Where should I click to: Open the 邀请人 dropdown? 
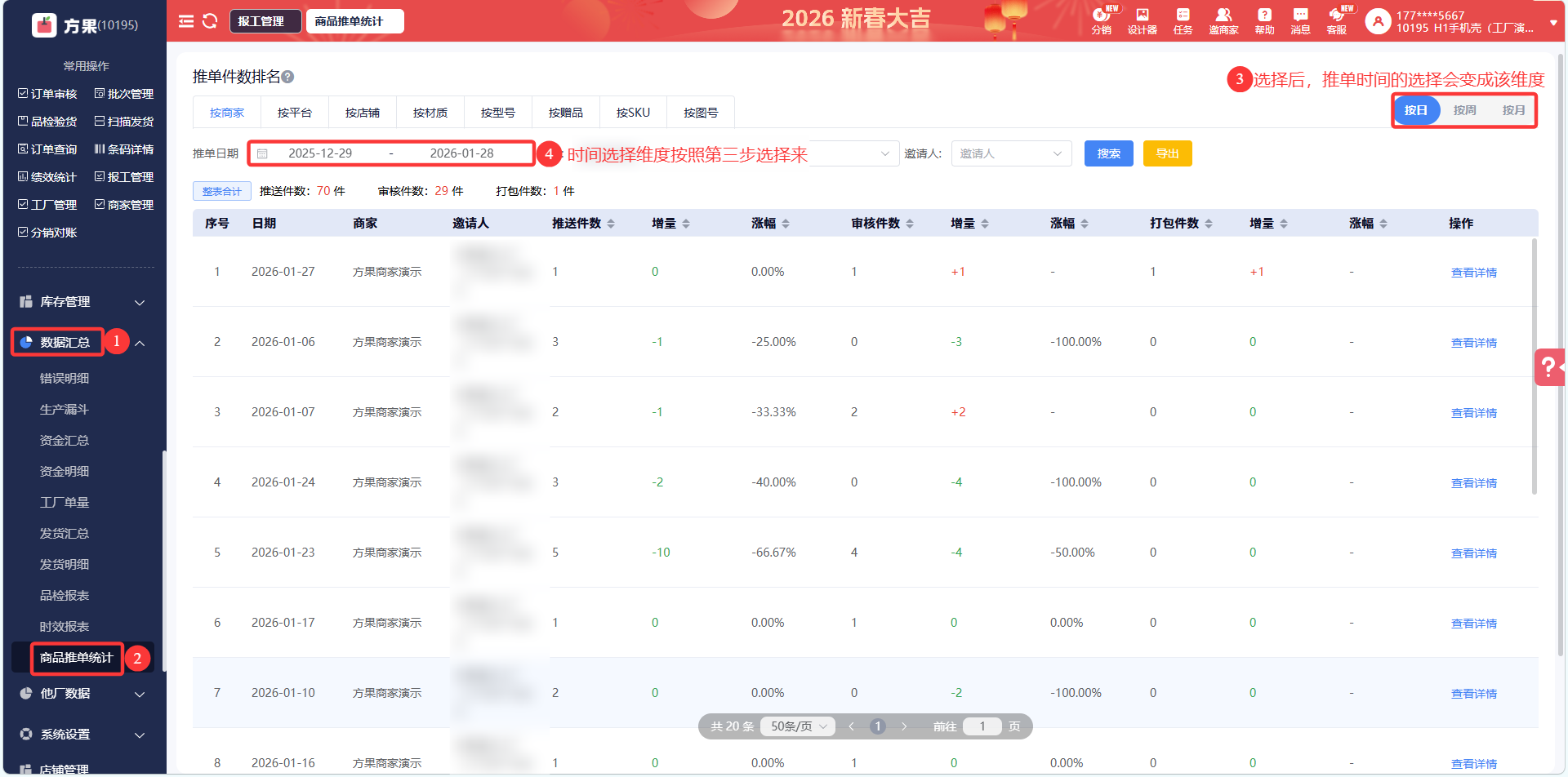pos(1011,153)
